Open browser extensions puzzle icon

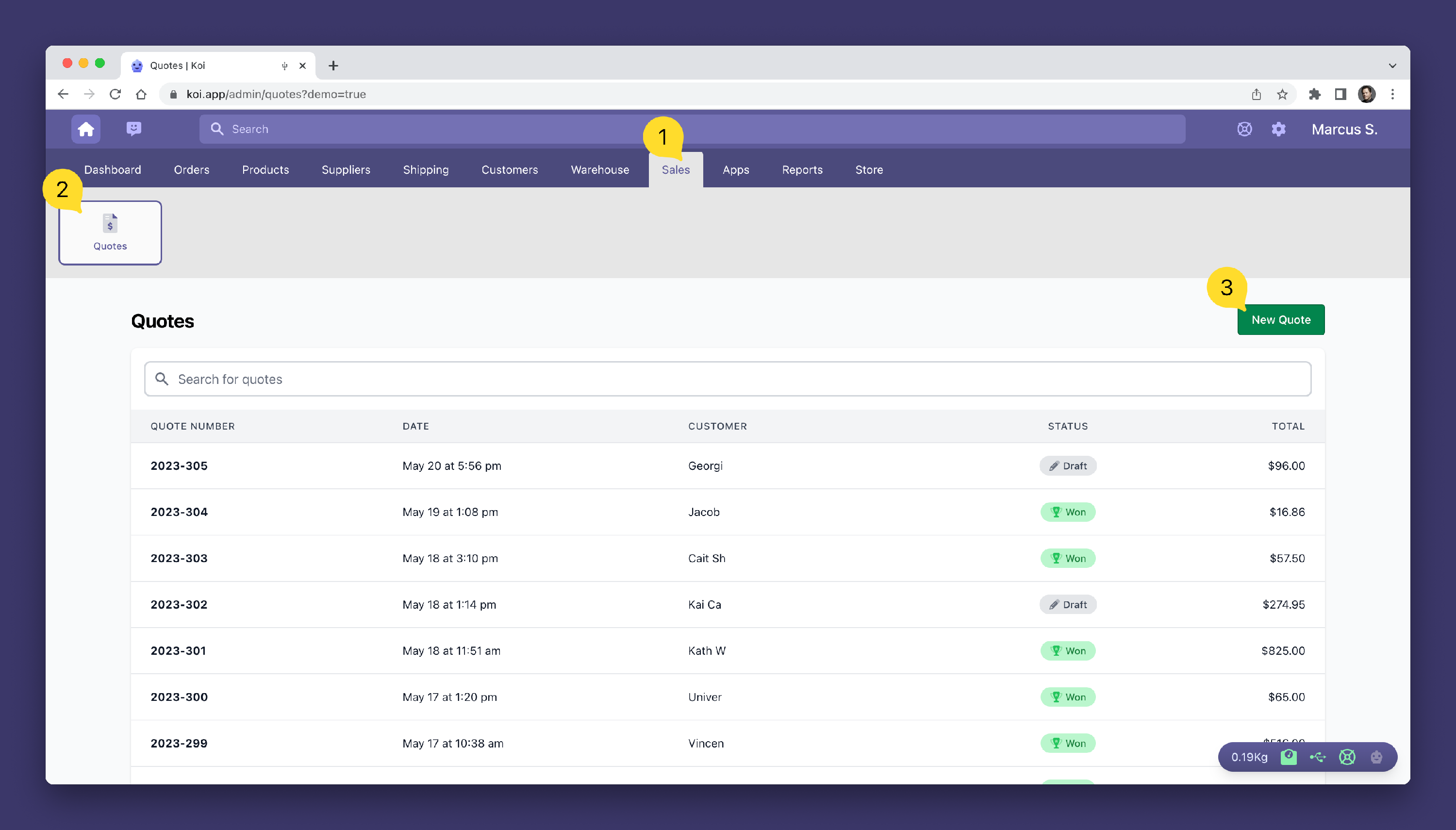tap(1315, 94)
